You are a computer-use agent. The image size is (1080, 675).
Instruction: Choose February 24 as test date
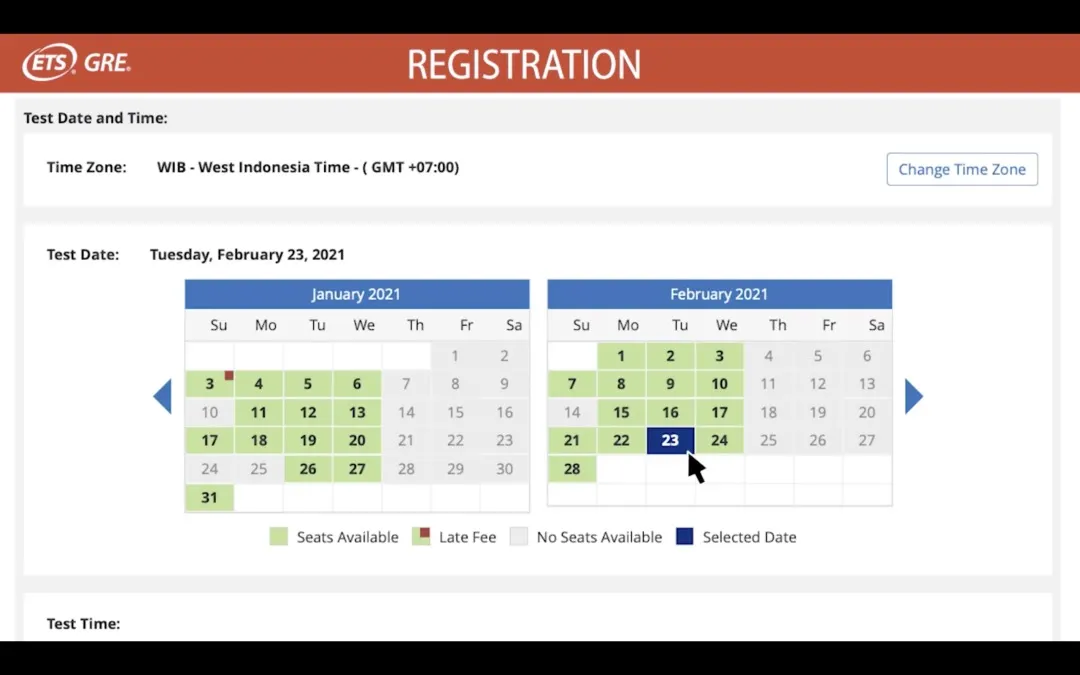tap(719, 440)
